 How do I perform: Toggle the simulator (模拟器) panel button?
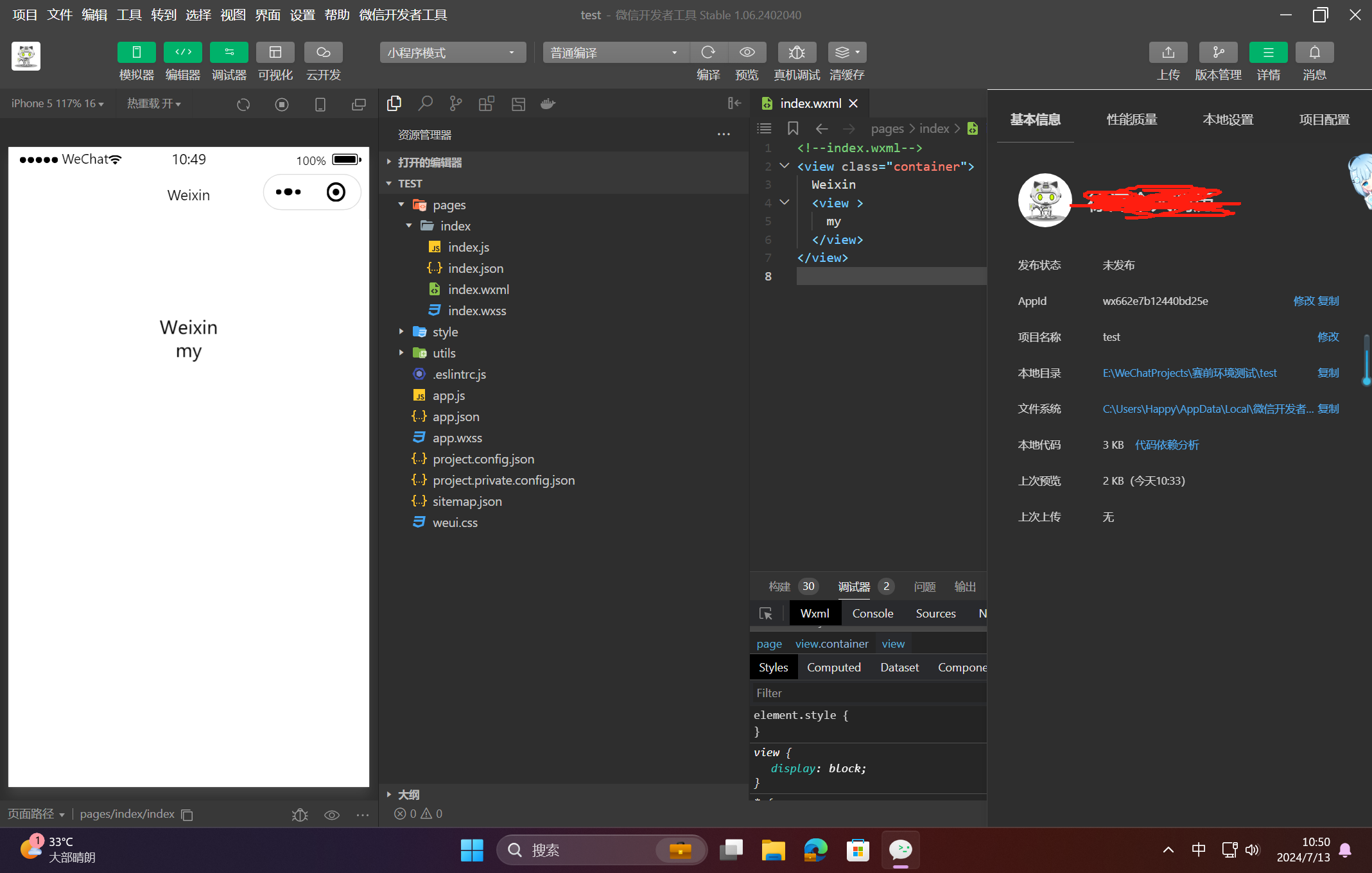pyautogui.click(x=136, y=53)
